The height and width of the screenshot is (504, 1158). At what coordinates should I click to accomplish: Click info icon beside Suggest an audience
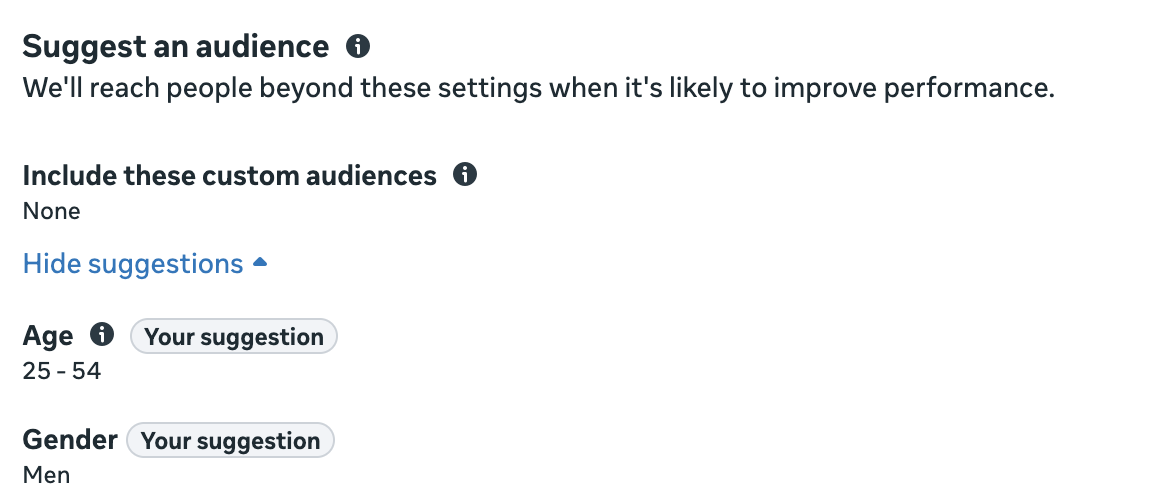point(357,46)
